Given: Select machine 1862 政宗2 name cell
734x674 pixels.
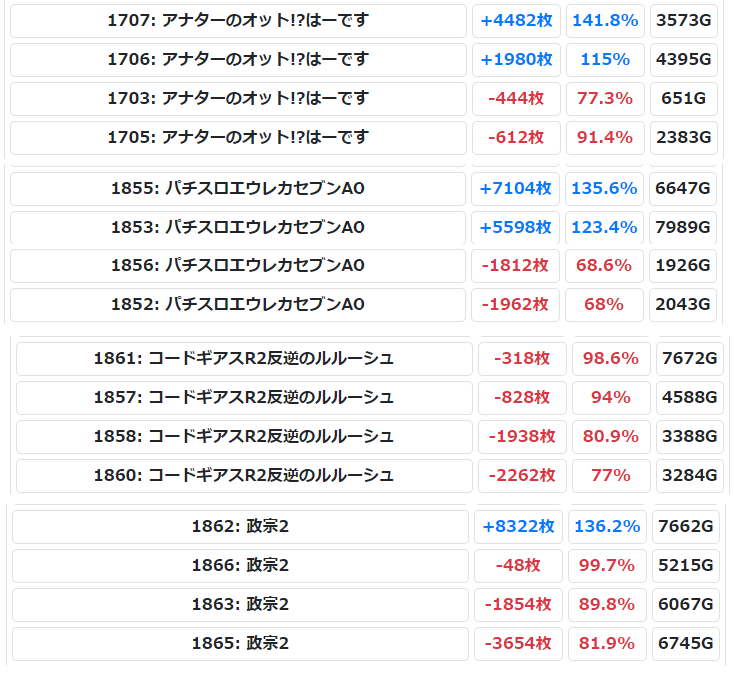Looking at the screenshot, I should point(240,527).
